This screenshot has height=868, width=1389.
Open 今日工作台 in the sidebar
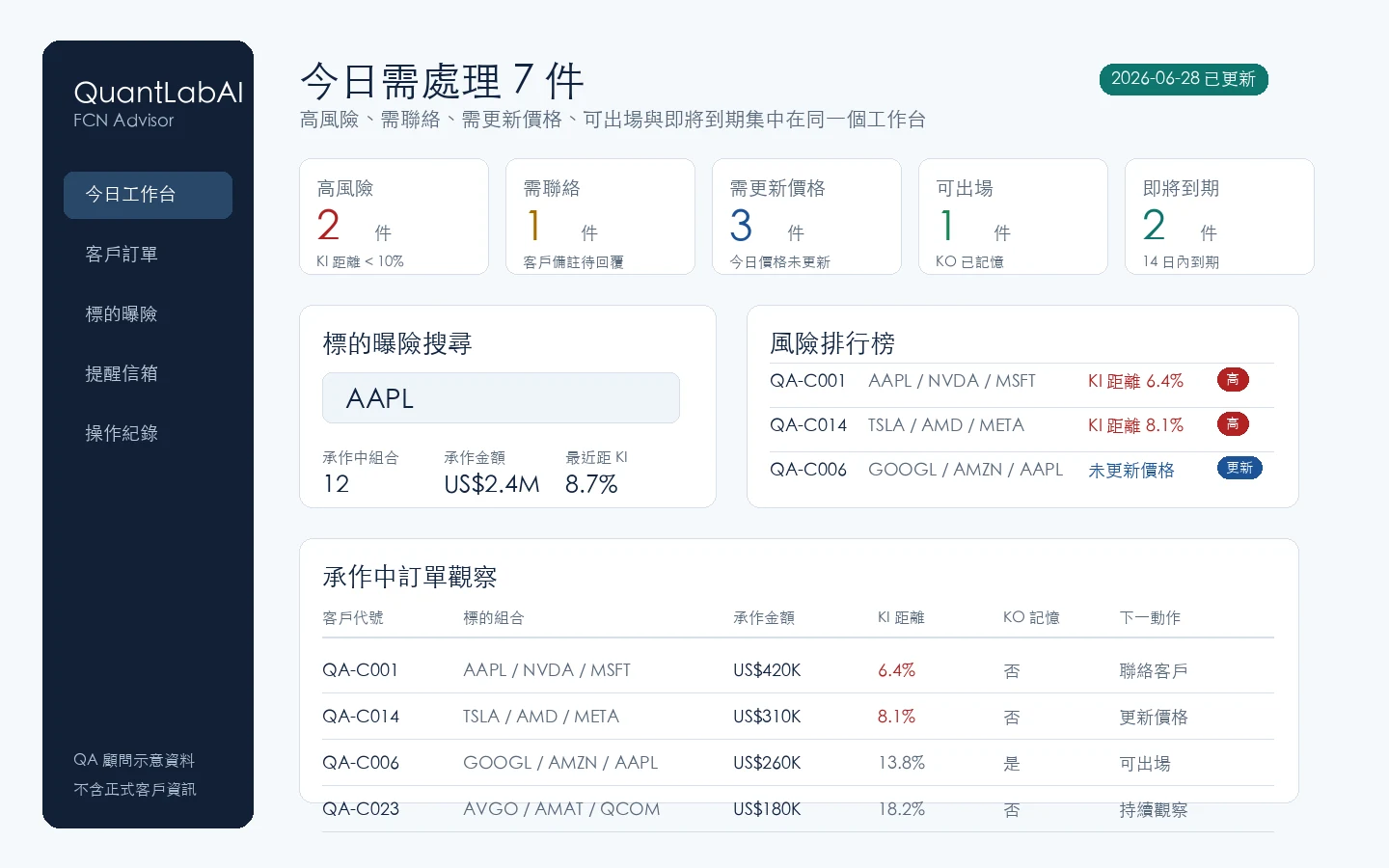148,195
